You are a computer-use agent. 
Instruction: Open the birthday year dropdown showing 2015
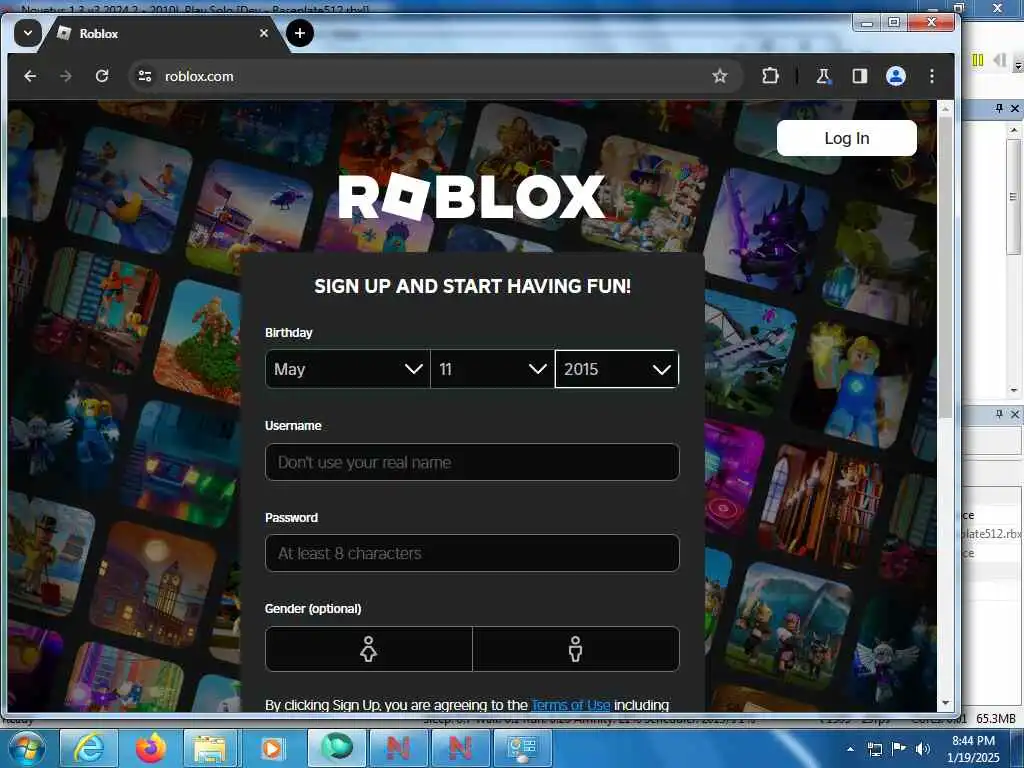point(616,369)
